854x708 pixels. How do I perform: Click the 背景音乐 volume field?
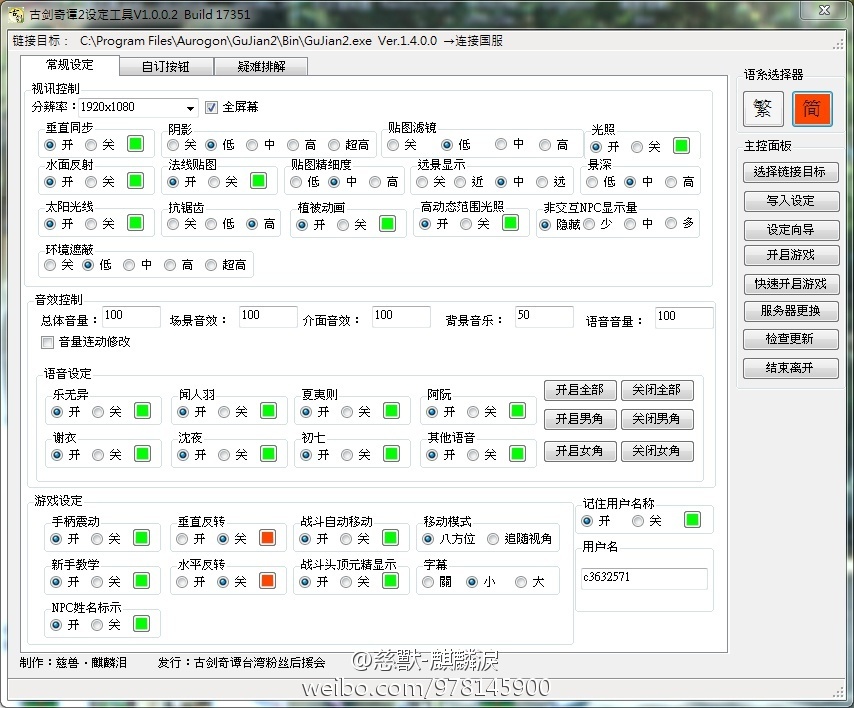click(x=544, y=317)
